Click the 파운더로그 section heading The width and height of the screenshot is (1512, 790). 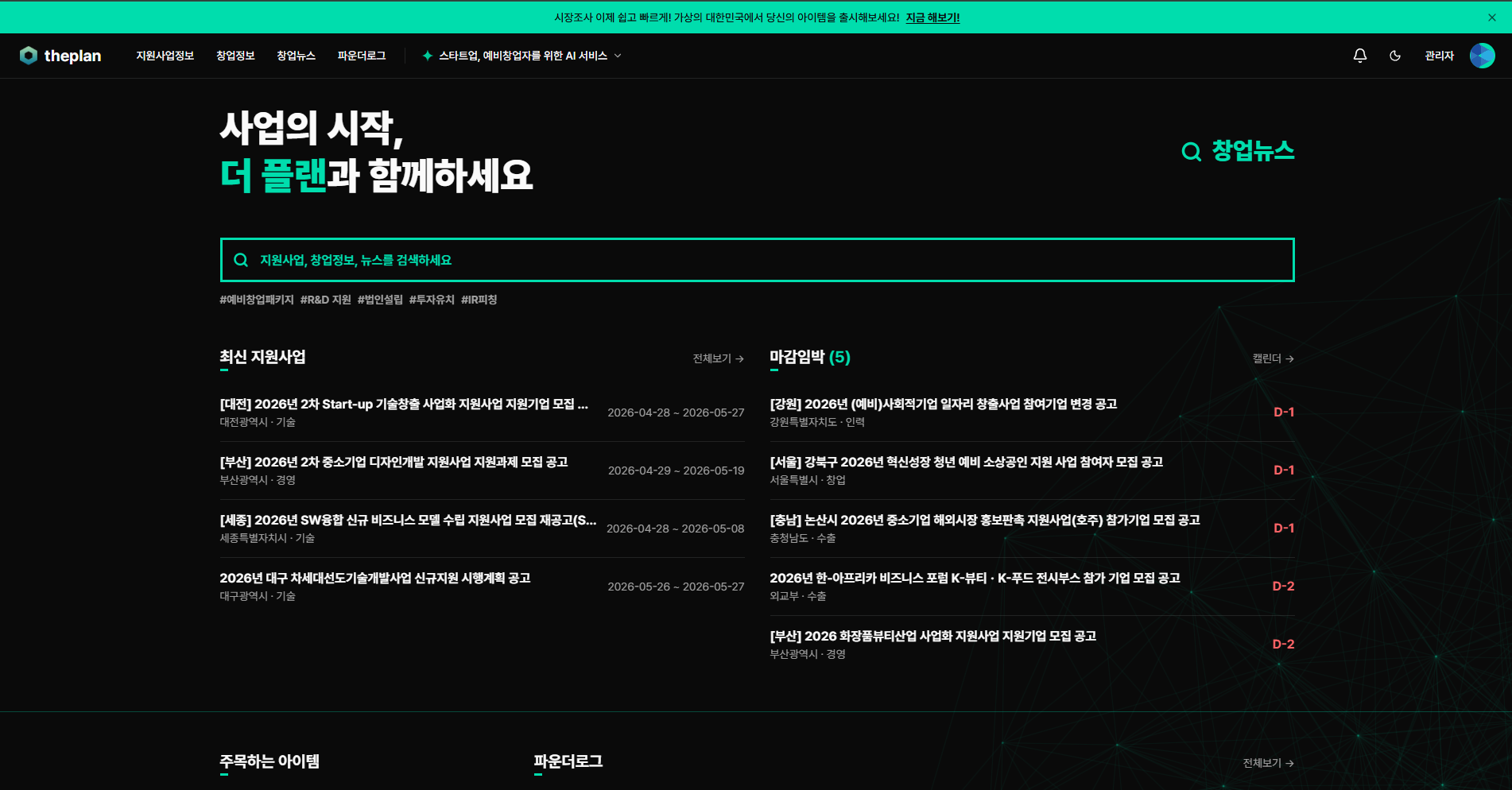pyautogui.click(x=568, y=761)
